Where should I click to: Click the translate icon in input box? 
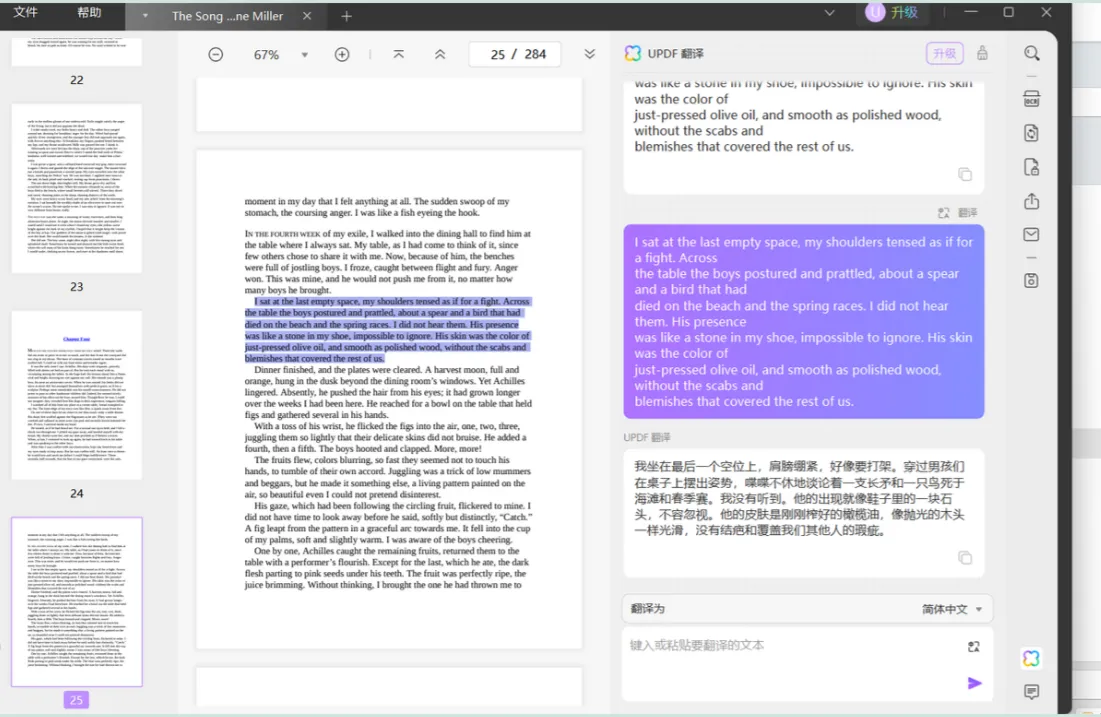[973, 646]
